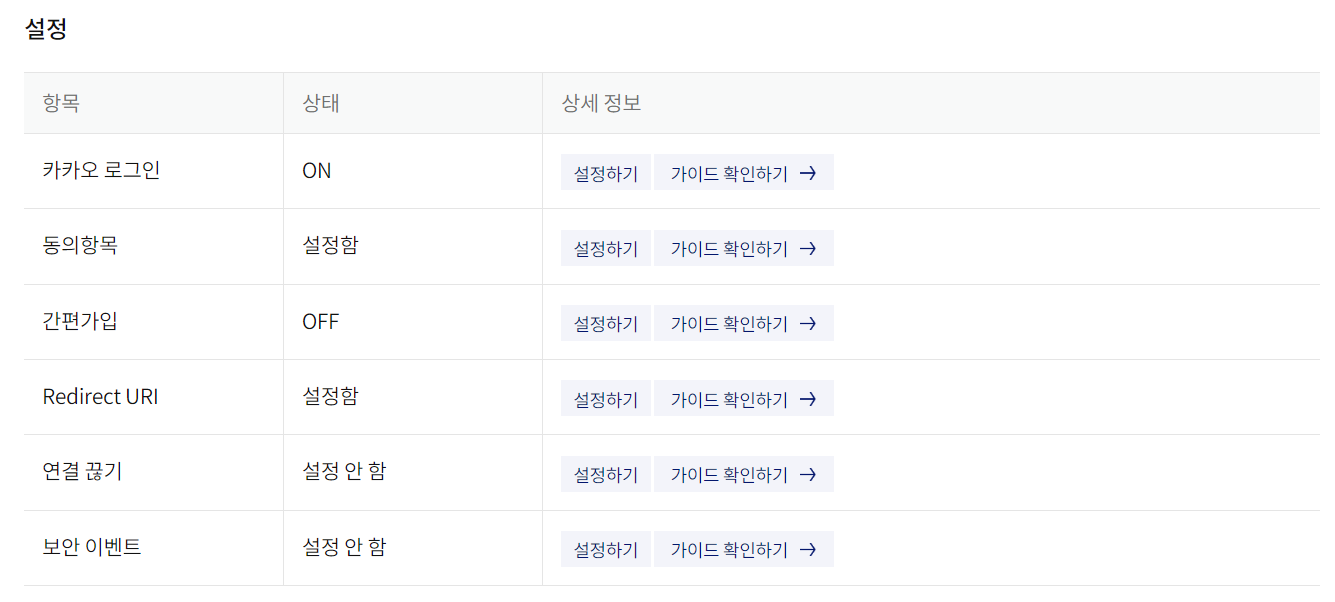The image size is (1335, 602).
Task: Click the arrow icon in Redirect URI row
Action: pyautogui.click(x=809, y=399)
